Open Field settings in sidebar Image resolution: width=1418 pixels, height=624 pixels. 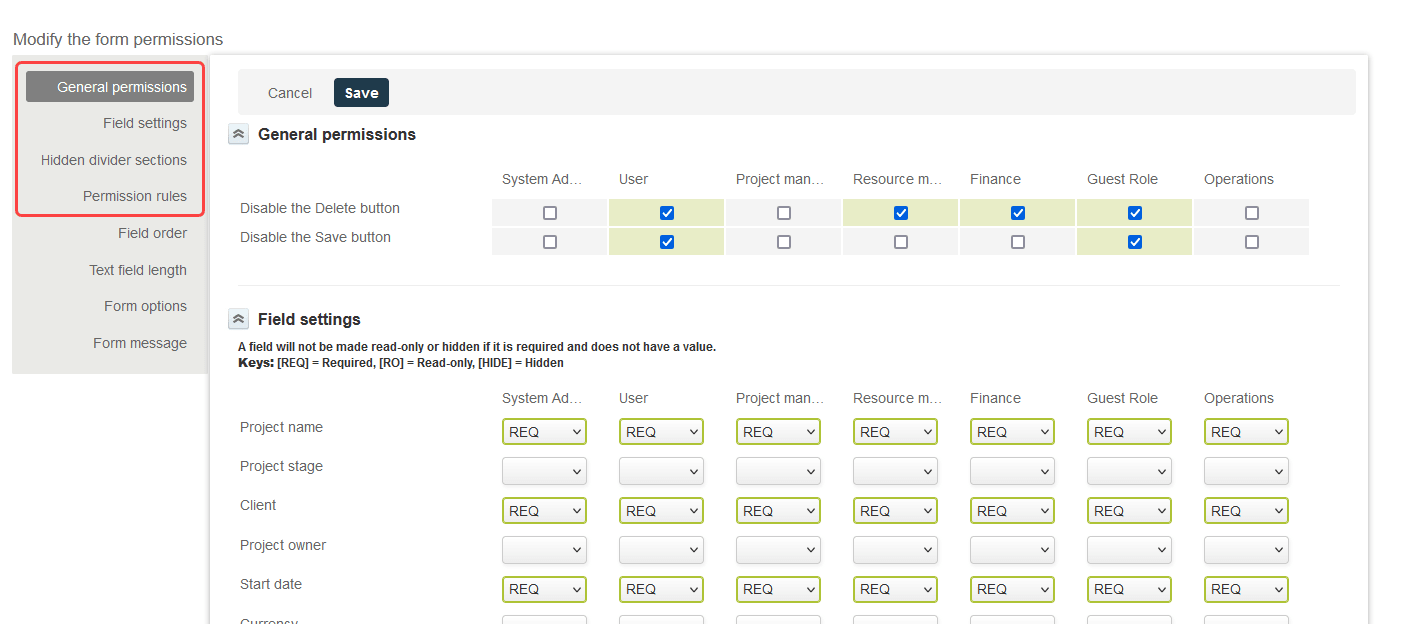pyautogui.click(x=145, y=123)
